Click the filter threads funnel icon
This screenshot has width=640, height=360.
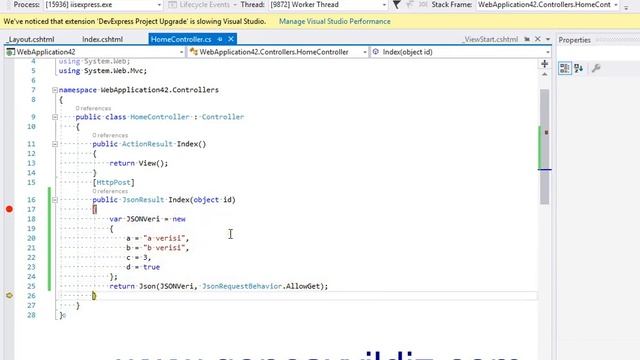[x=396, y=4]
